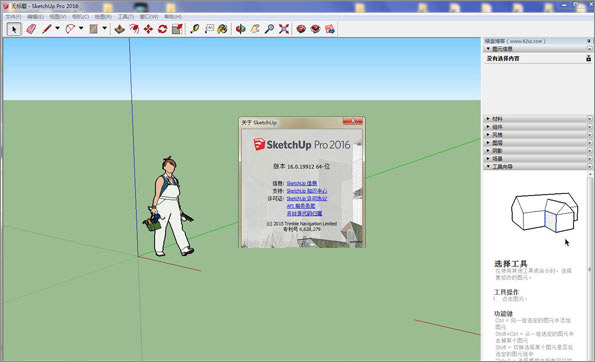Toggle the pin on the default tray
The height and width of the screenshot is (362, 595).
pos(589,41)
